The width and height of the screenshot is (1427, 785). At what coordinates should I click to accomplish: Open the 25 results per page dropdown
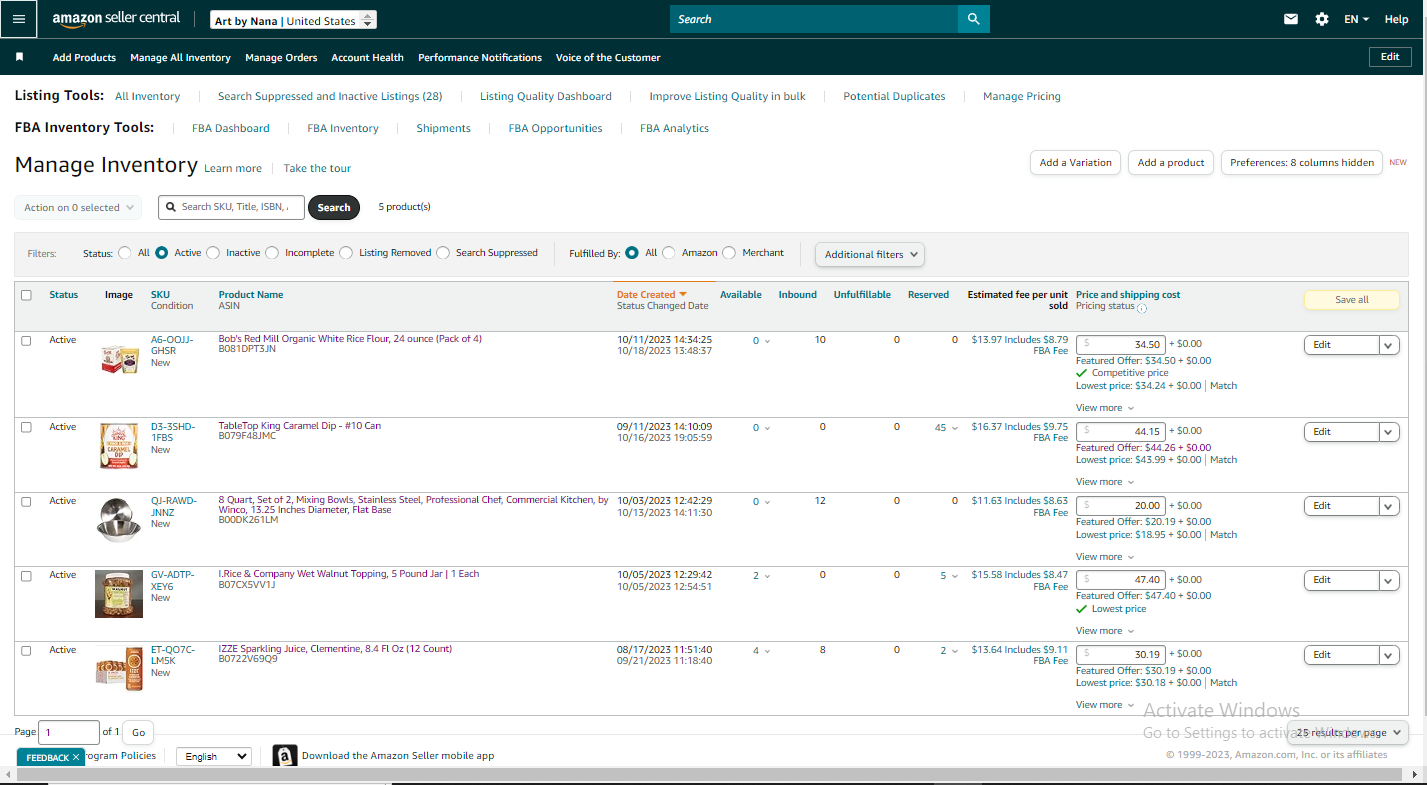tap(1347, 733)
